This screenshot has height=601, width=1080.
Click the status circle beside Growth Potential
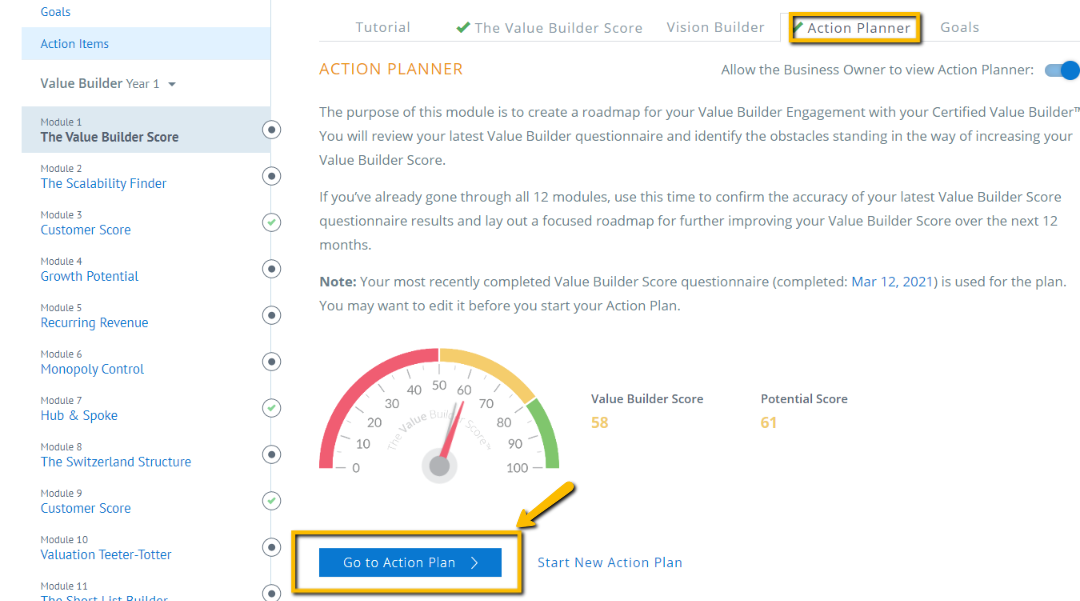click(271, 269)
